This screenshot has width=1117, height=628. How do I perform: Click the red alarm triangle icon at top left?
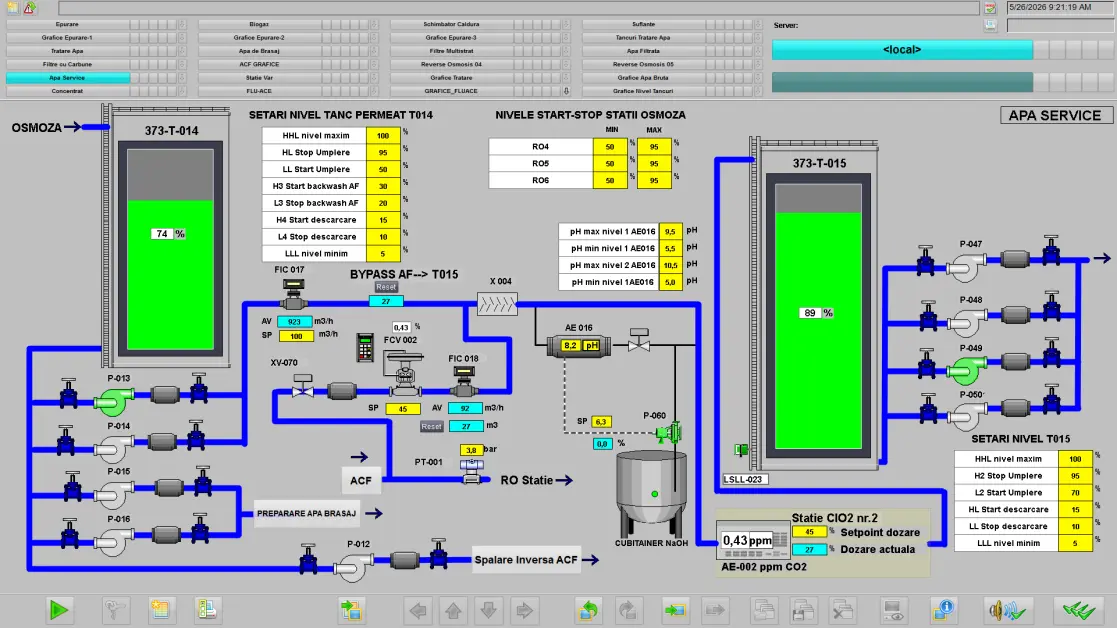click(29, 8)
